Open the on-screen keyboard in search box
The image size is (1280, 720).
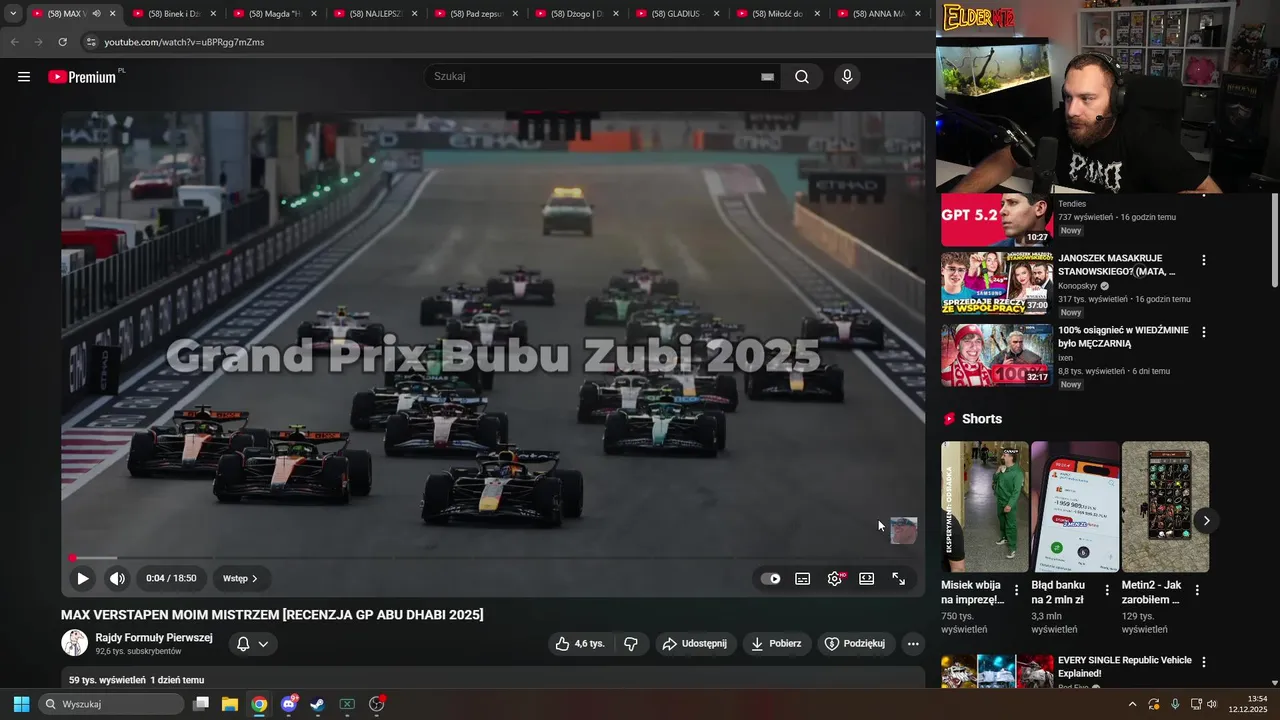point(767,77)
